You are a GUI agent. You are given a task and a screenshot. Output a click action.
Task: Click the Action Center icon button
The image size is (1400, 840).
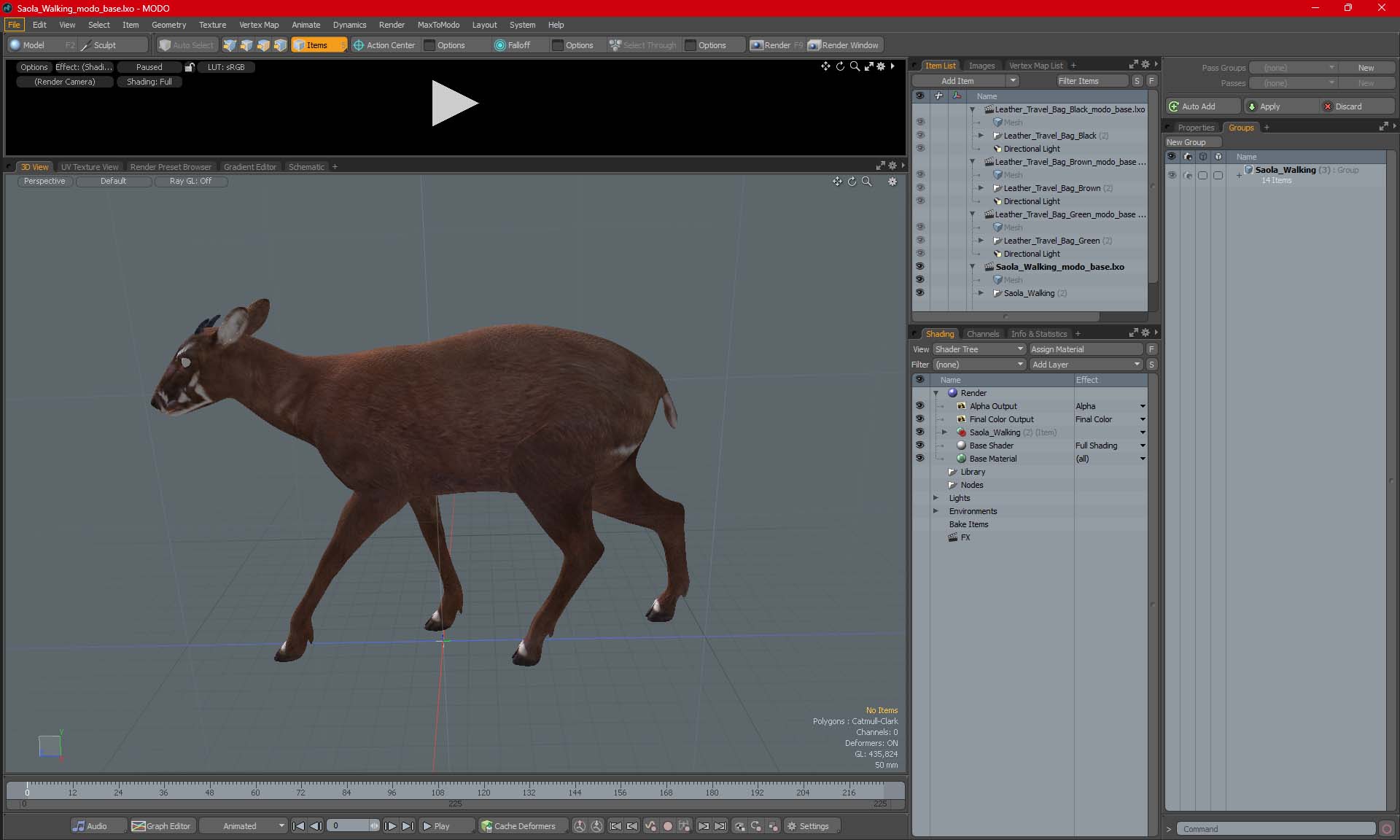pos(384,45)
